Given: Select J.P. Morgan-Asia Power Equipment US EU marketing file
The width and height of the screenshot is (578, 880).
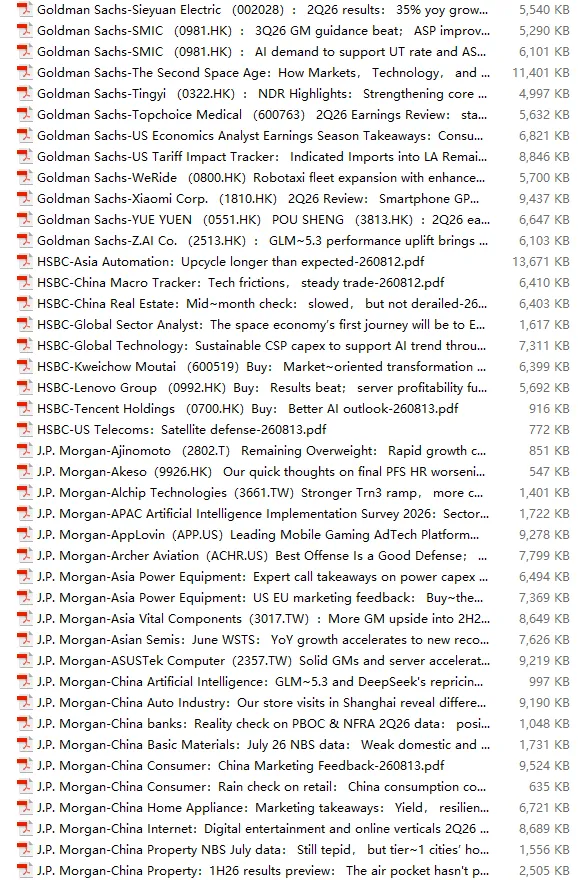Looking at the screenshot, I should pos(260,598).
